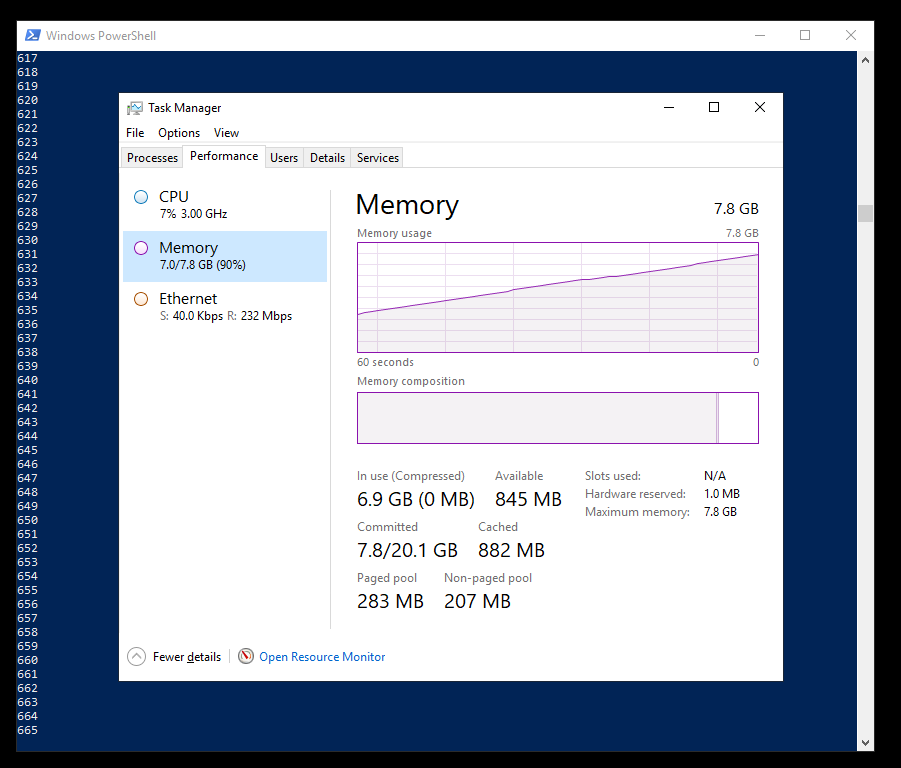Viewport: 901px width, 768px height.
Task: Click the Ethernet orange circle icon
Action: (141, 299)
